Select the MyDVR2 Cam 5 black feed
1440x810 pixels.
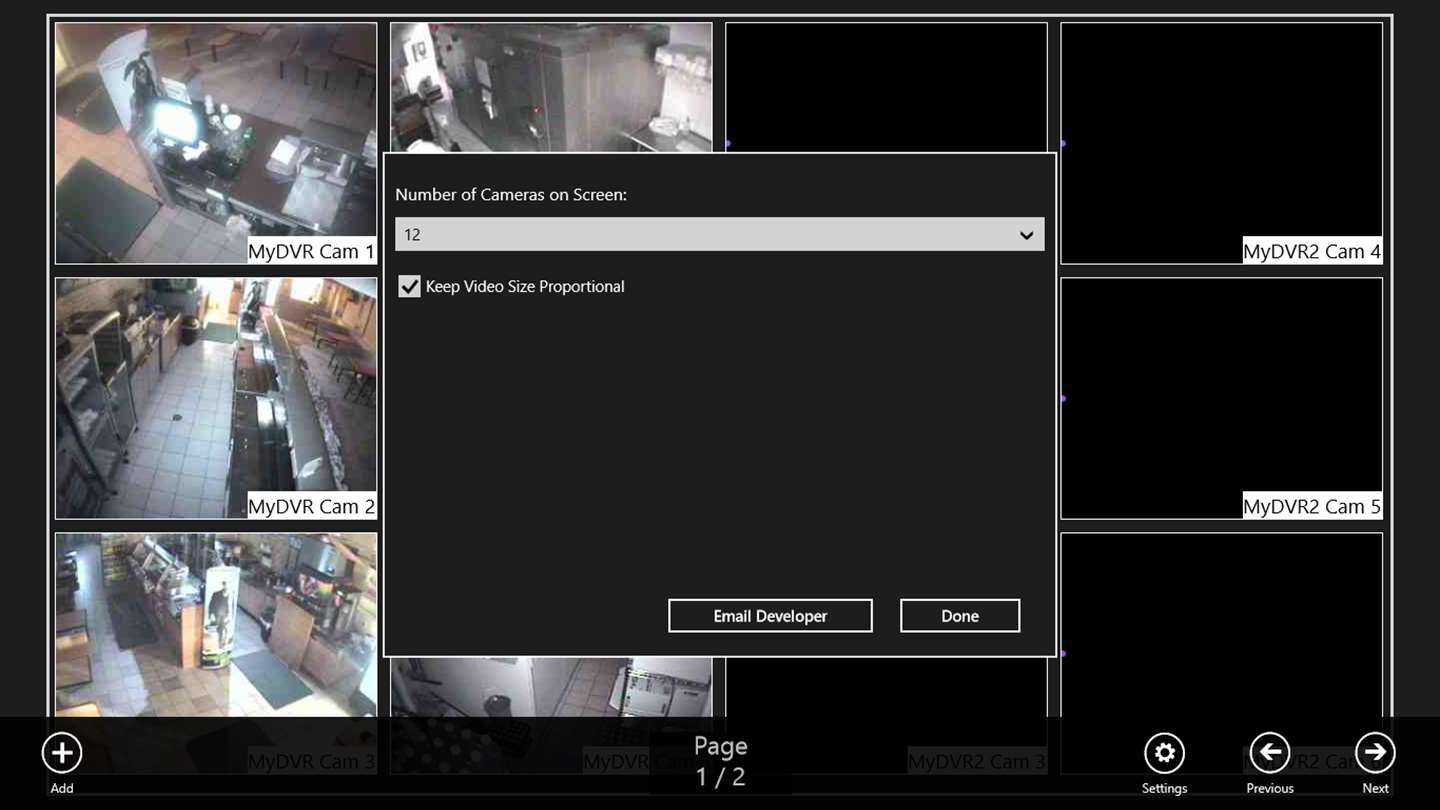pyautogui.click(x=1221, y=398)
